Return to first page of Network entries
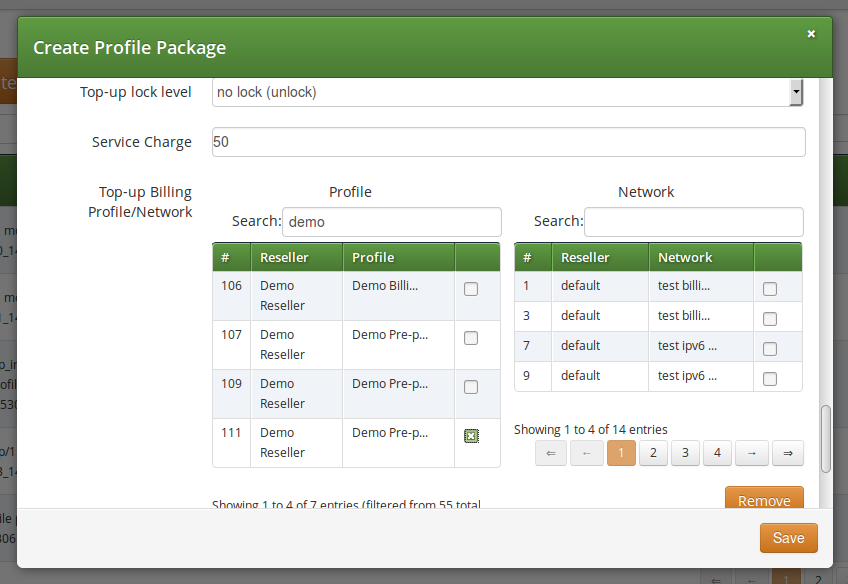848x584 pixels. [x=551, y=453]
